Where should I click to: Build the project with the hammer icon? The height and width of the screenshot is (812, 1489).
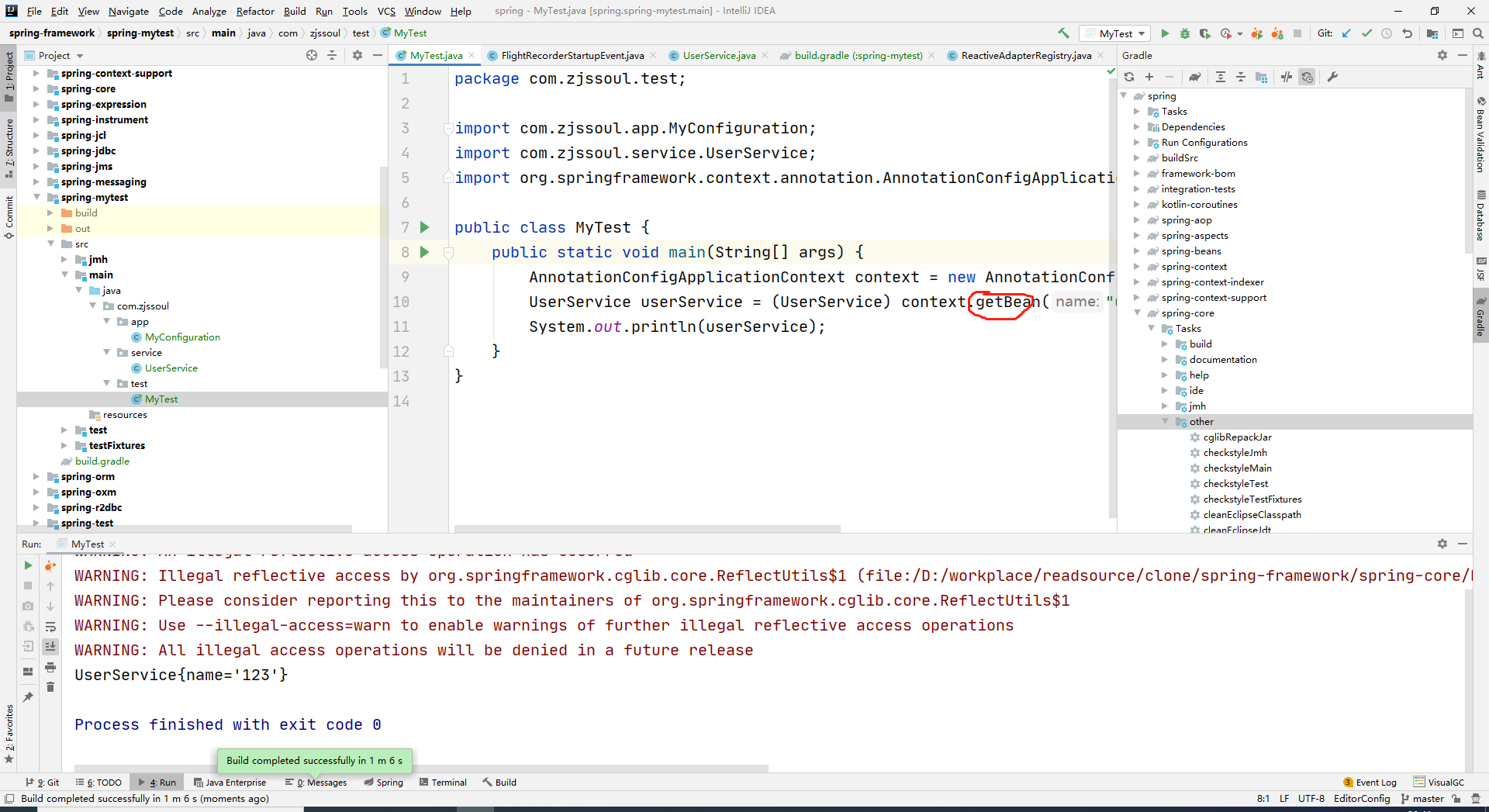(1063, 33)
